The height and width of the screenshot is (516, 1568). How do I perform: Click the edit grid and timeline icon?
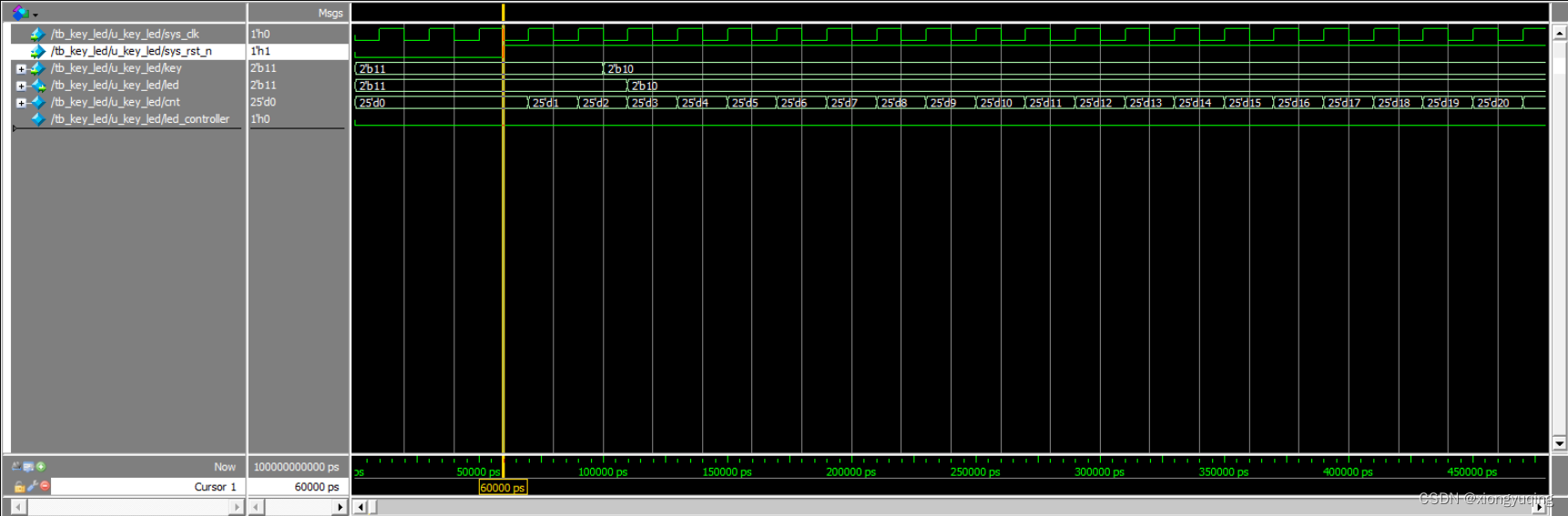(28, 467)
